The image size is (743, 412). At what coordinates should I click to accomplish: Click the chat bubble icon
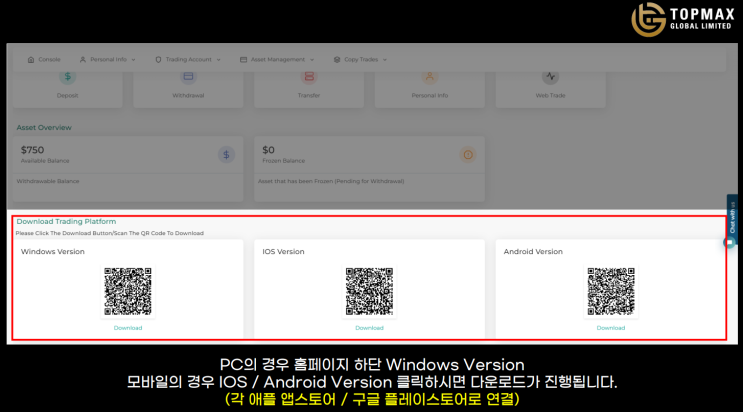(730, 243)
